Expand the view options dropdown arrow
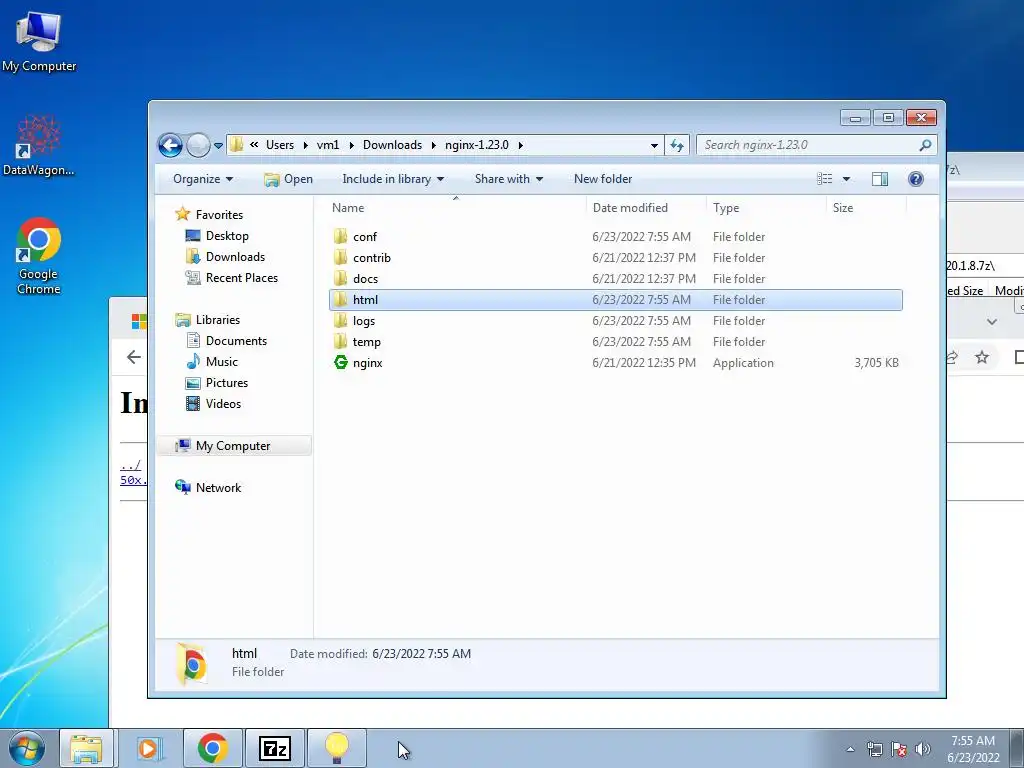The image size is (1024, 768). [x=846, y=179]
